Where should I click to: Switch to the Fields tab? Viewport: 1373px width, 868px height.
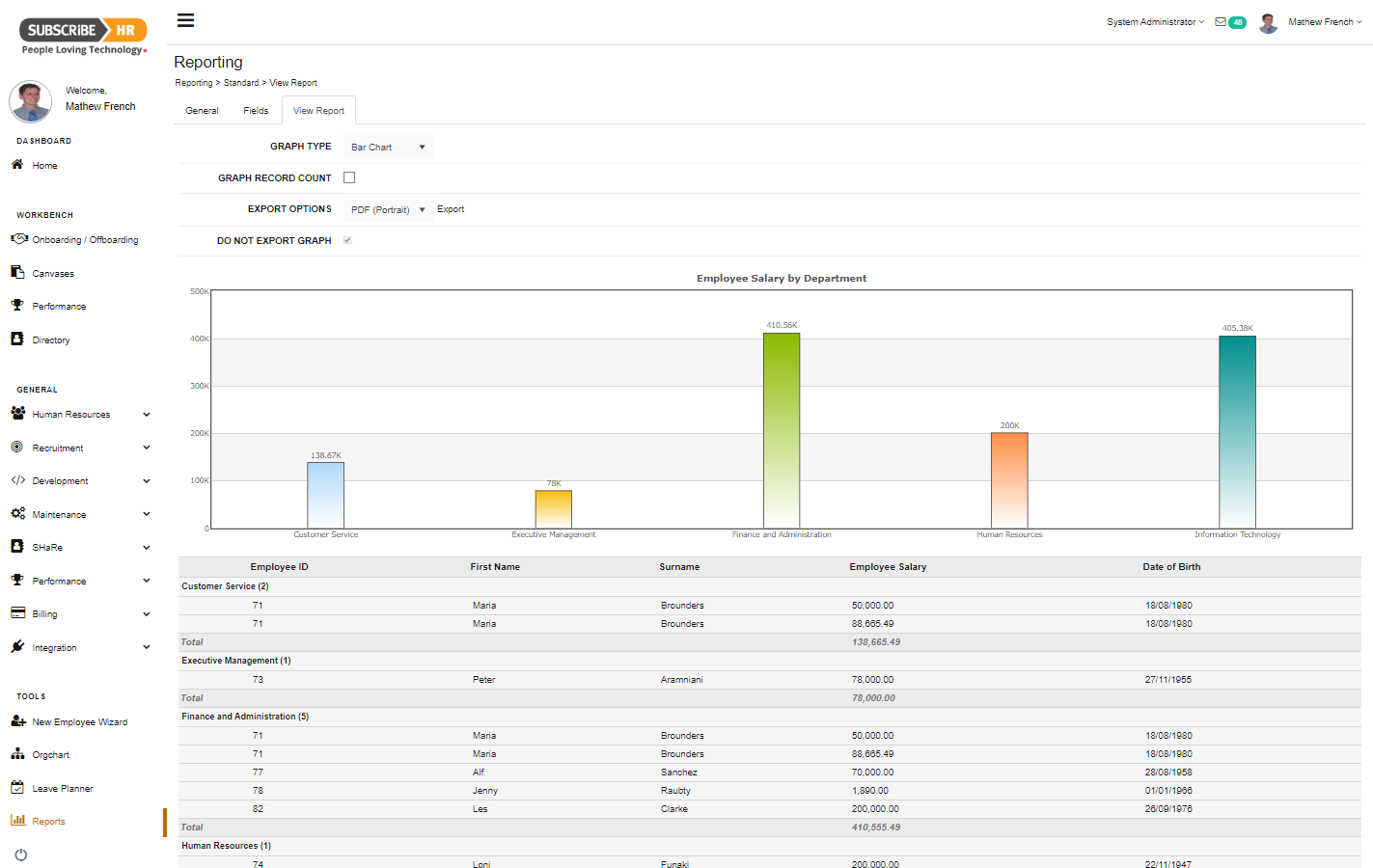tap(256, 110)
